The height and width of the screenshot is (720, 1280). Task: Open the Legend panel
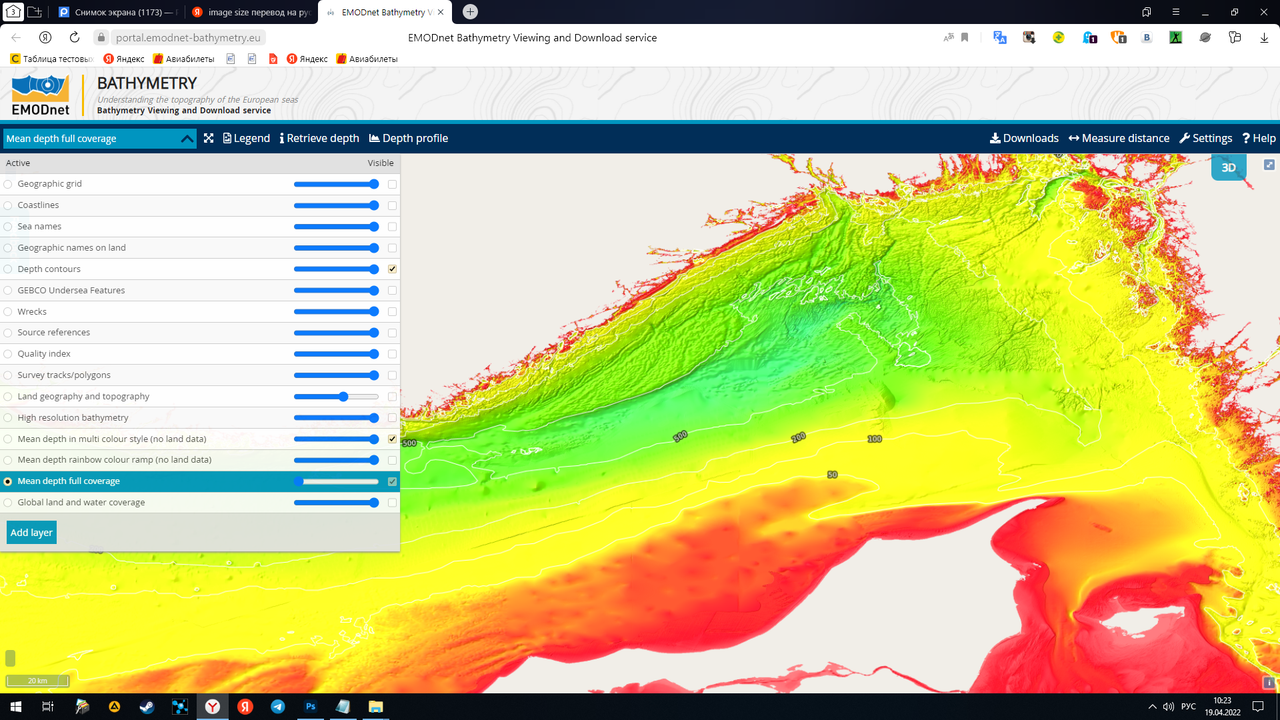pos(246,138)
